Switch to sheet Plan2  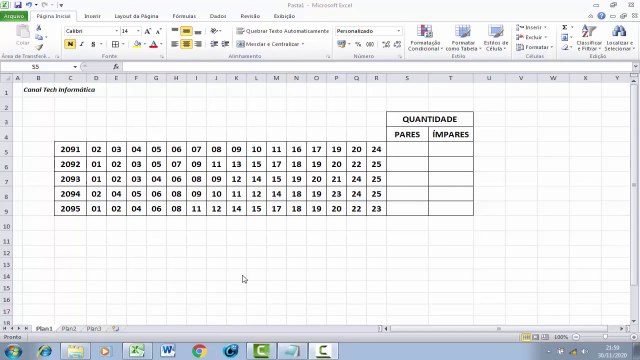coord(69,329)
